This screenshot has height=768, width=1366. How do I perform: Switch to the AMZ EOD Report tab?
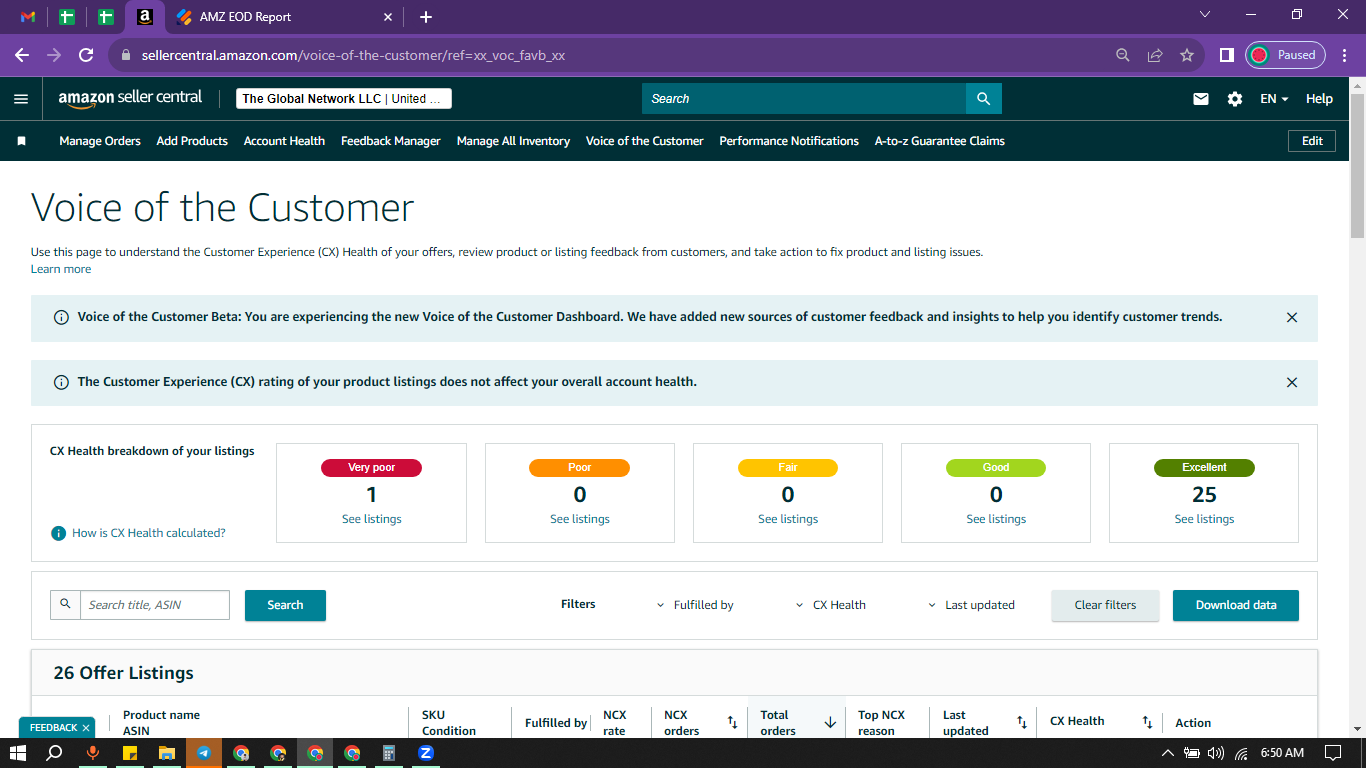(x=285, y=17)
